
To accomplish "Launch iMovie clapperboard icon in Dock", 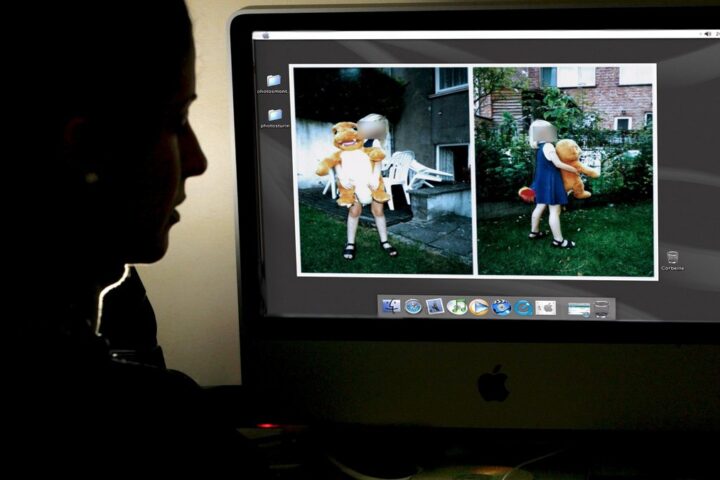I will pyautogui.click(x=501, y=307).
